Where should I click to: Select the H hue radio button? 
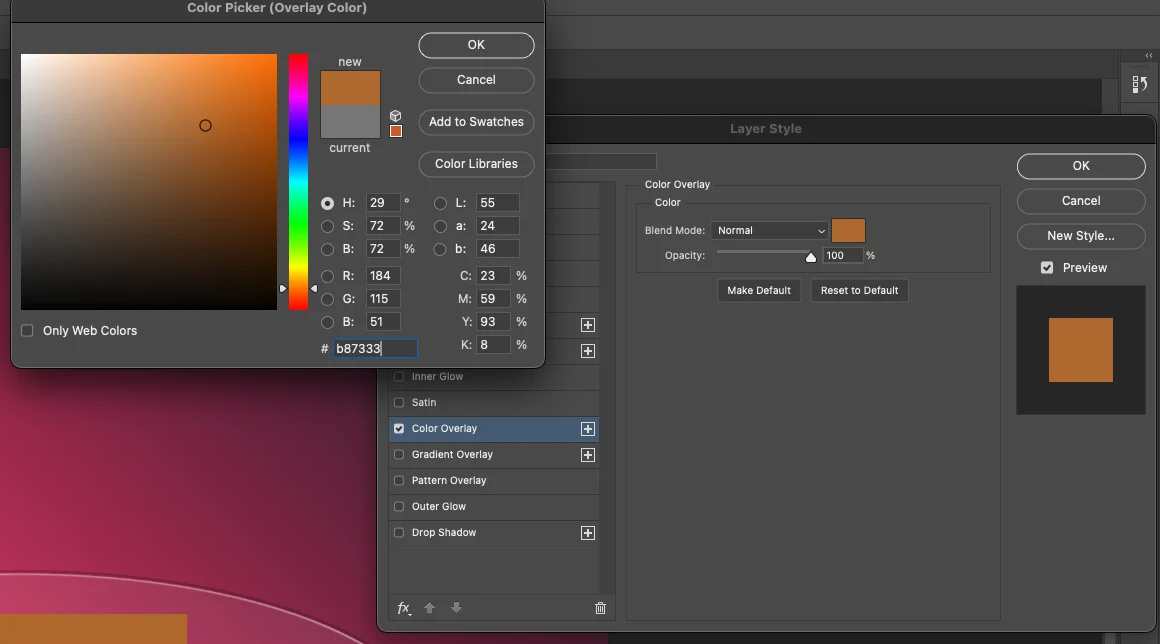327,203
